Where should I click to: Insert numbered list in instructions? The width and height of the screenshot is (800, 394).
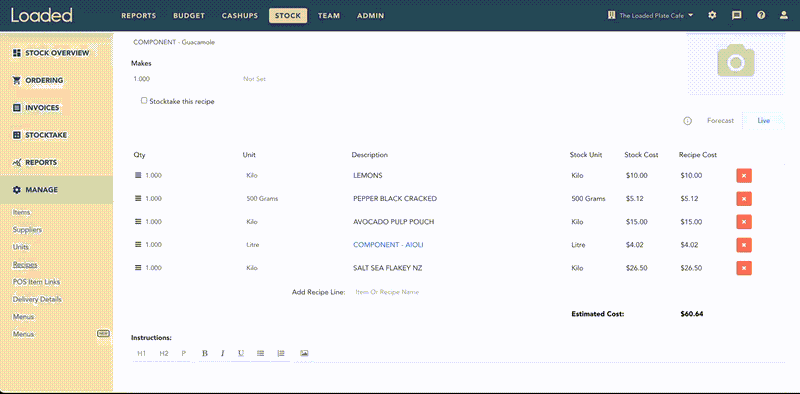tap(281, 353)
